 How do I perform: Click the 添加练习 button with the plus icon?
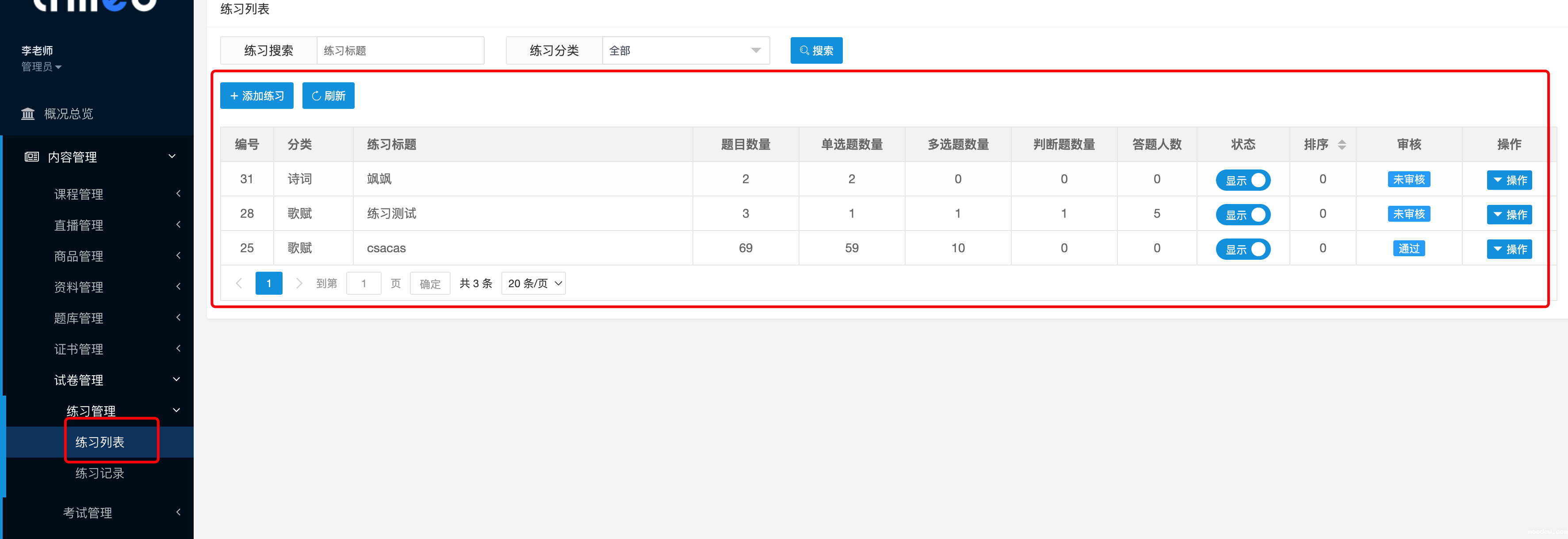tap(256, 96)
